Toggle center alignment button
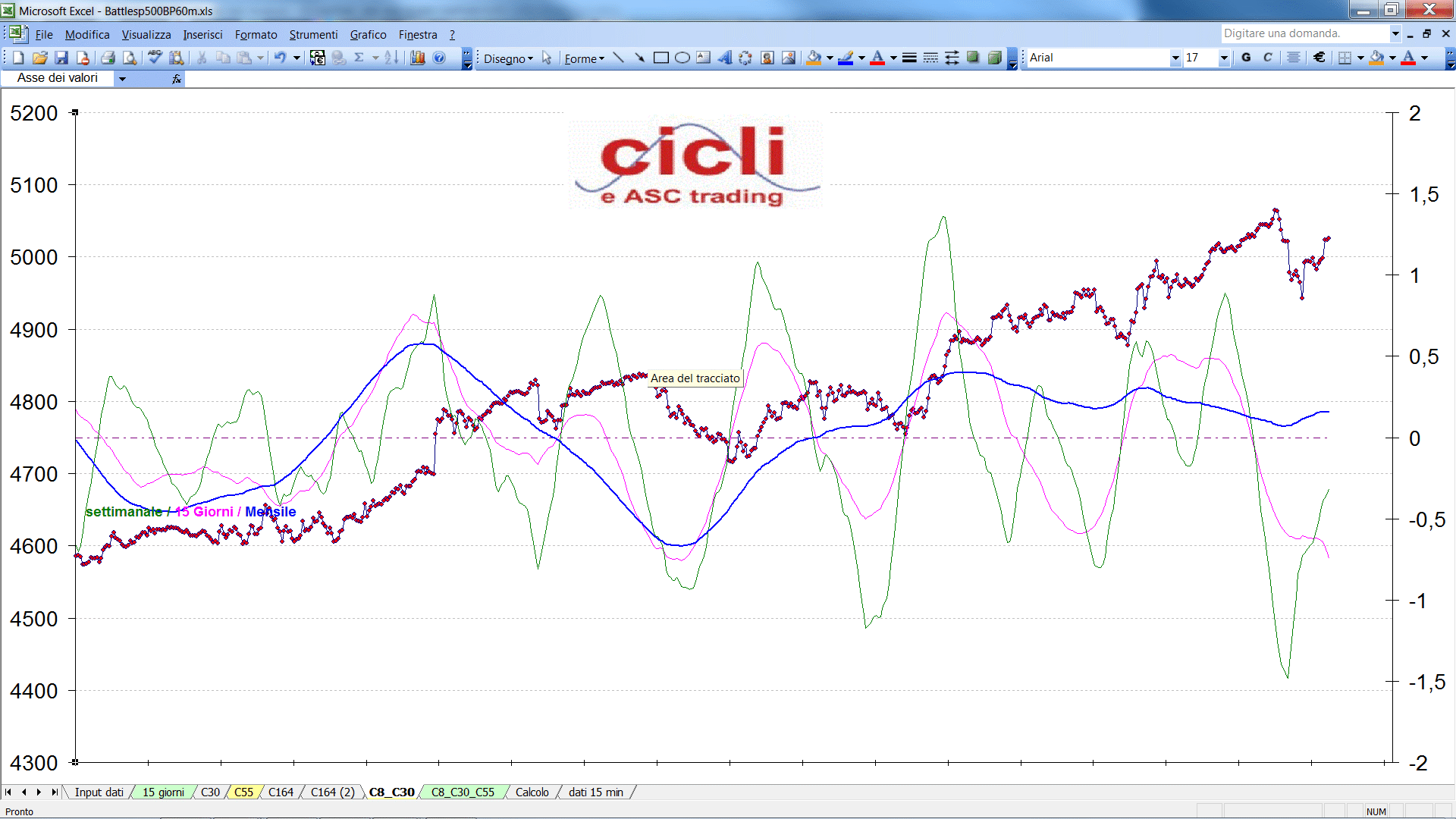This screenshot has height=819, width=1456. [1294, 58]
